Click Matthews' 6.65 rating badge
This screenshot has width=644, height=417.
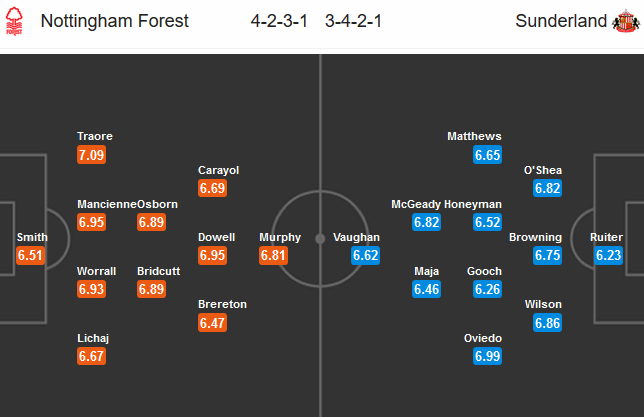[x=487, y=155]
